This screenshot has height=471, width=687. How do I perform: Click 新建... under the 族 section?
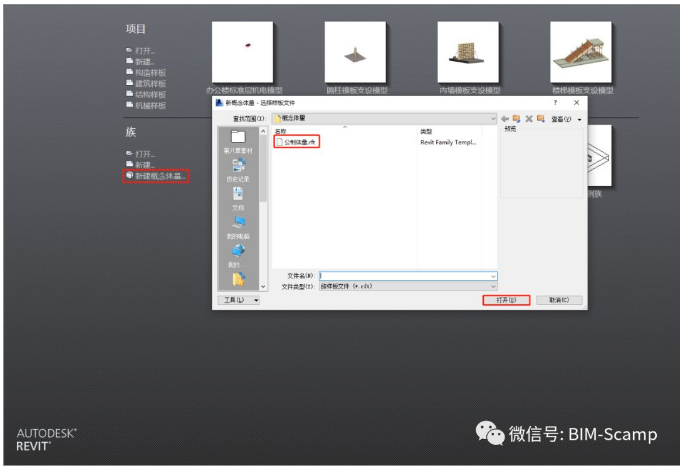tap(145, 165)
